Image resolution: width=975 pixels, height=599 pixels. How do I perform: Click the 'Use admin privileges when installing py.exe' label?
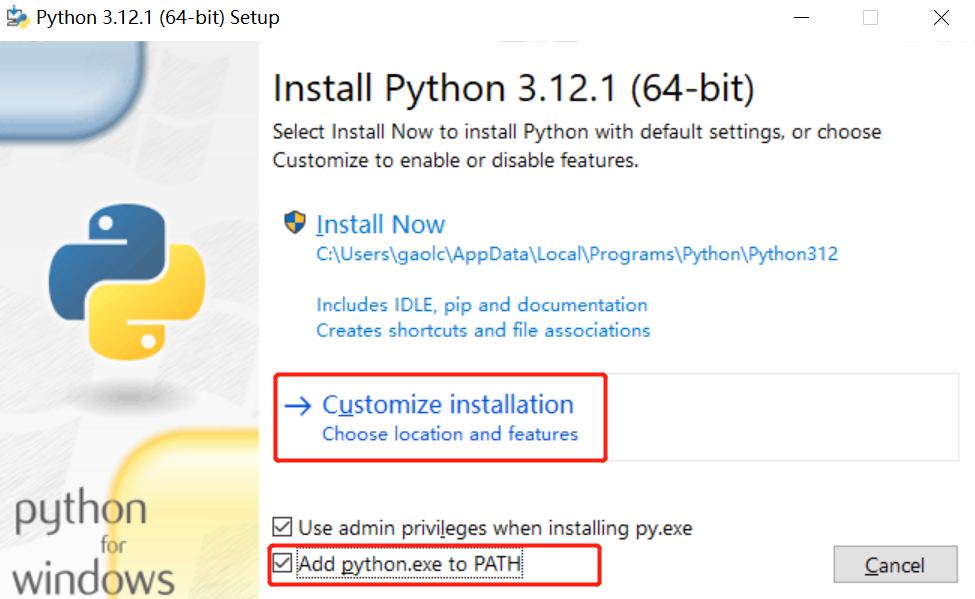tap(495, 528)
